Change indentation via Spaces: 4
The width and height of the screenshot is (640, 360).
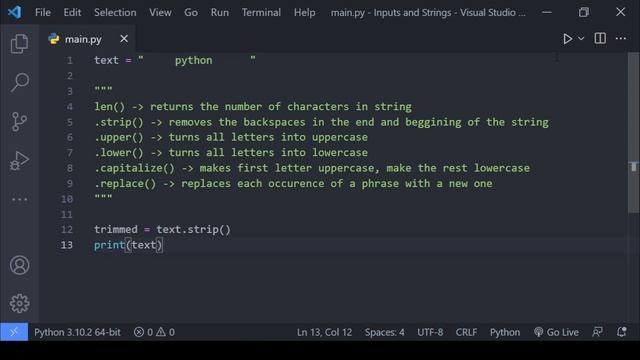point(384,332)
